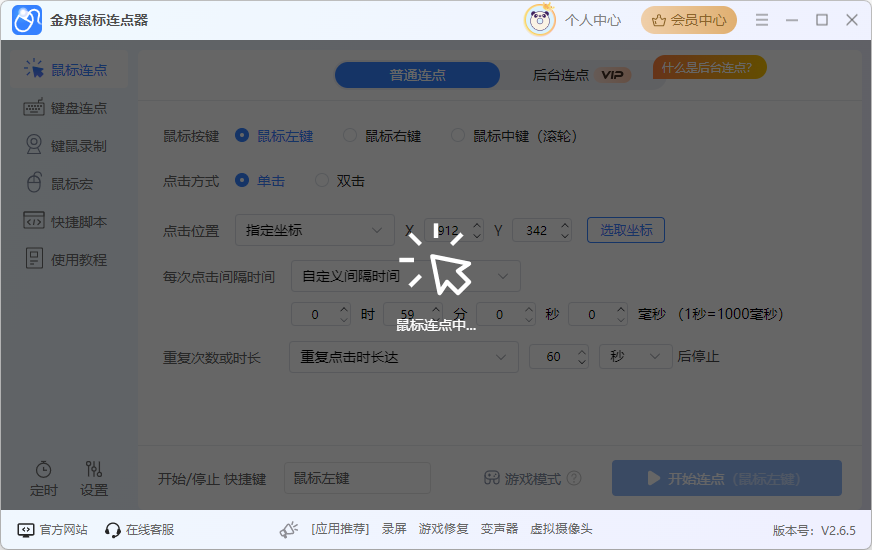Open the hamburger menu in title bar
Image resolution: width=872 pixels, height=550 pixels.
pos(762,20)
